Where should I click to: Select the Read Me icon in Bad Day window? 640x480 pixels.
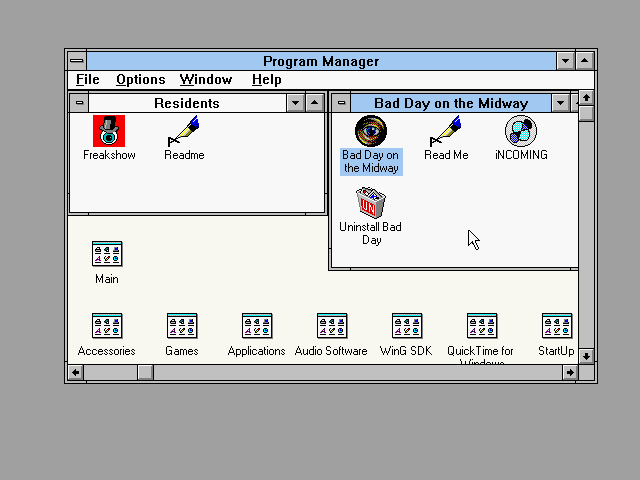(446, 131)
